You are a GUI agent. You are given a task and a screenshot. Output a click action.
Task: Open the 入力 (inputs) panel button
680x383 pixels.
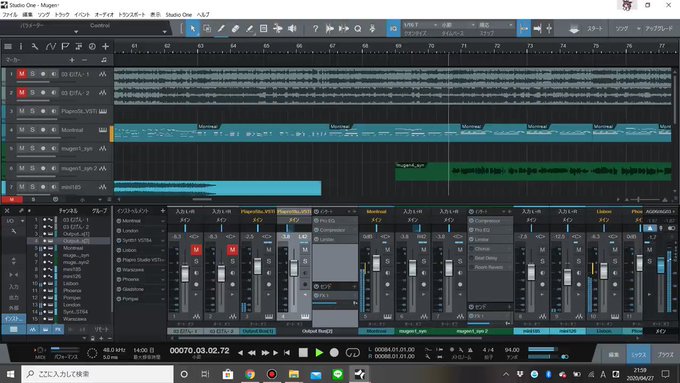[13, 287]
